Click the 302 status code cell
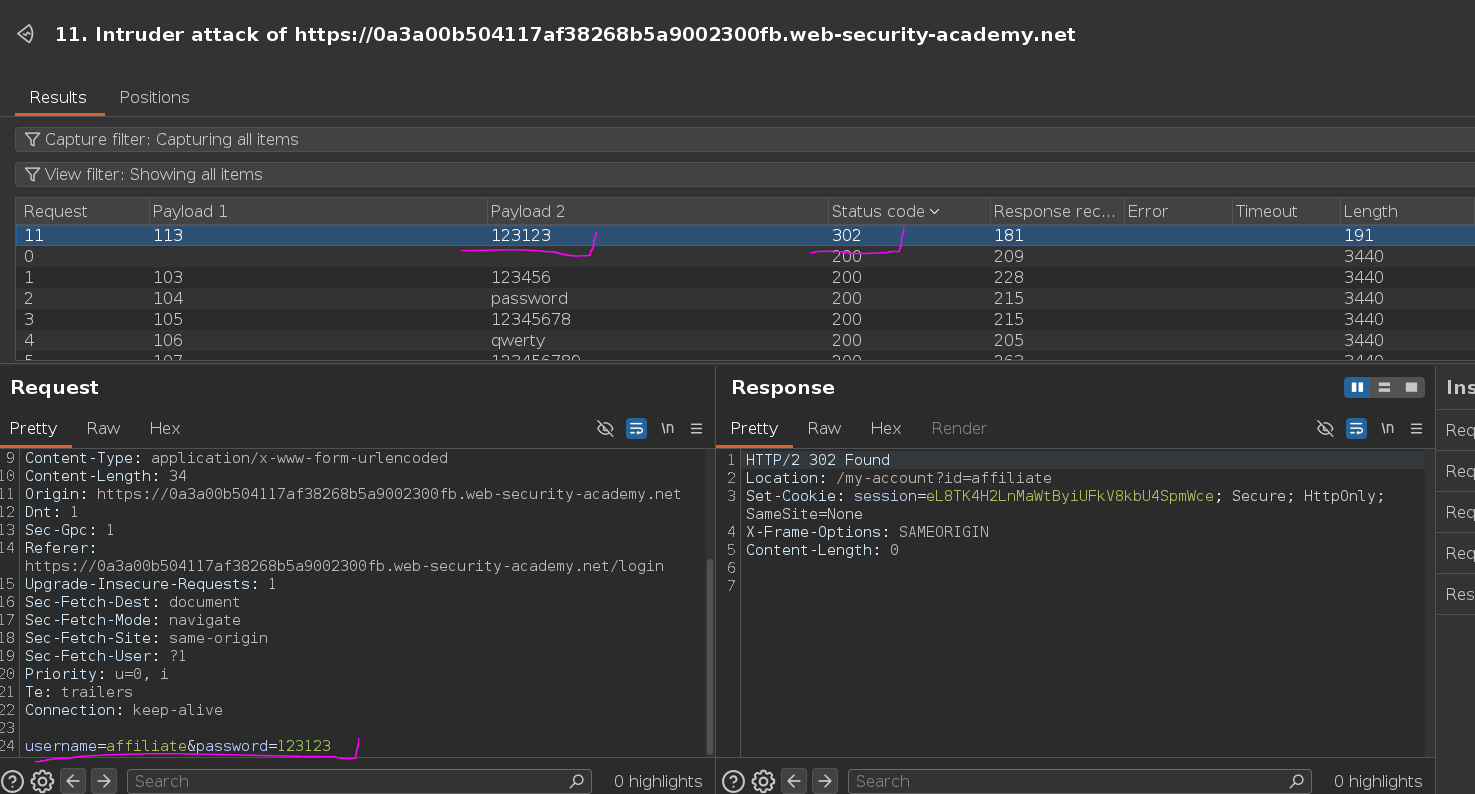The height and width of the screenshot is (794, 1475). tap(846, 235)
